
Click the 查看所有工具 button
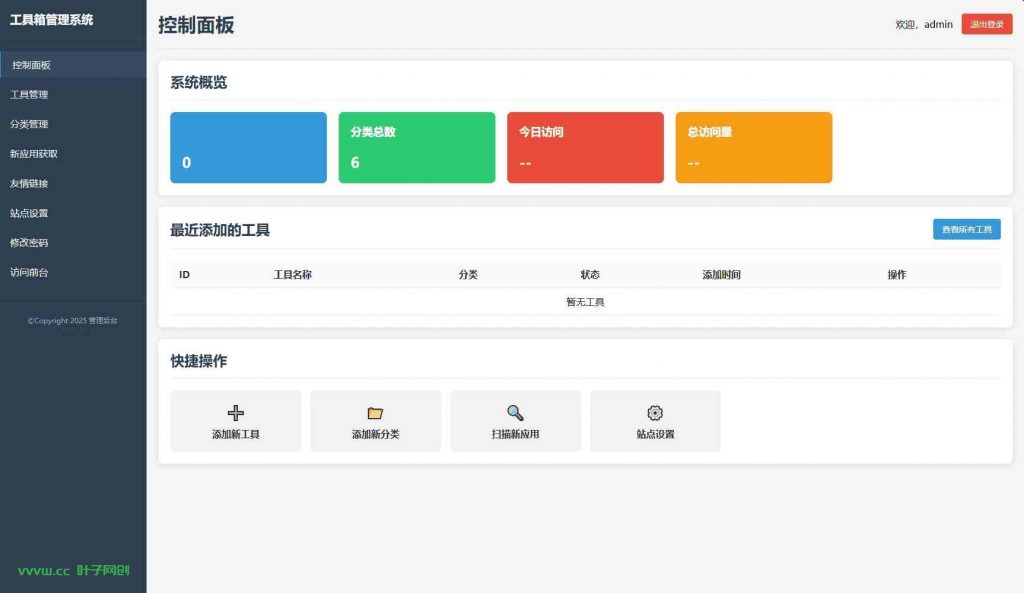967,229
